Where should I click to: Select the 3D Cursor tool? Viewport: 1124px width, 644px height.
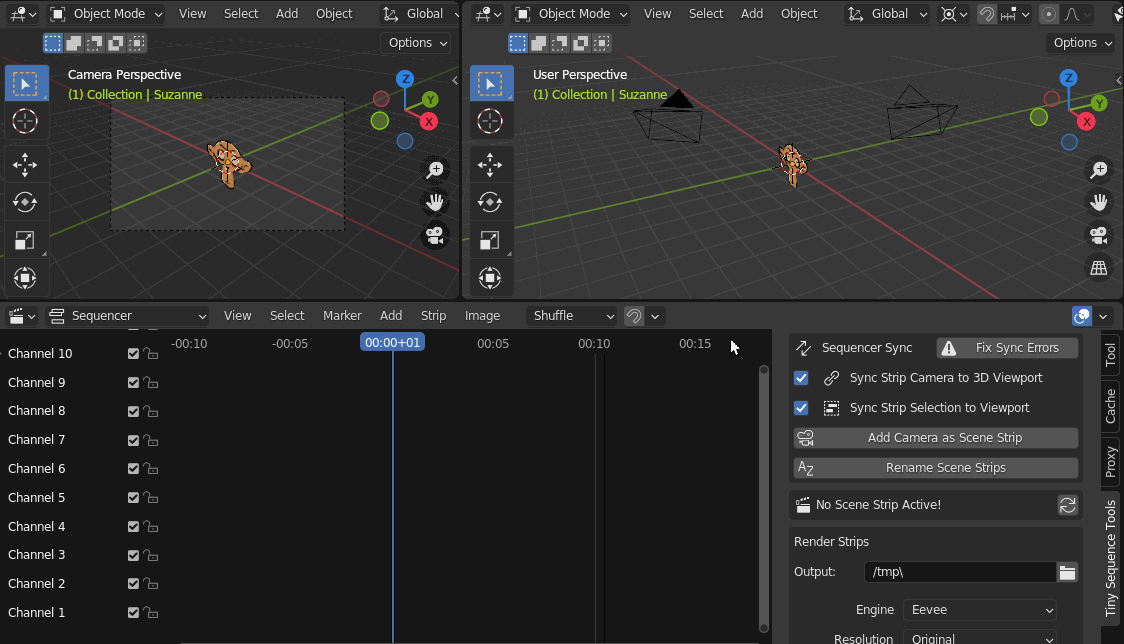26,121
